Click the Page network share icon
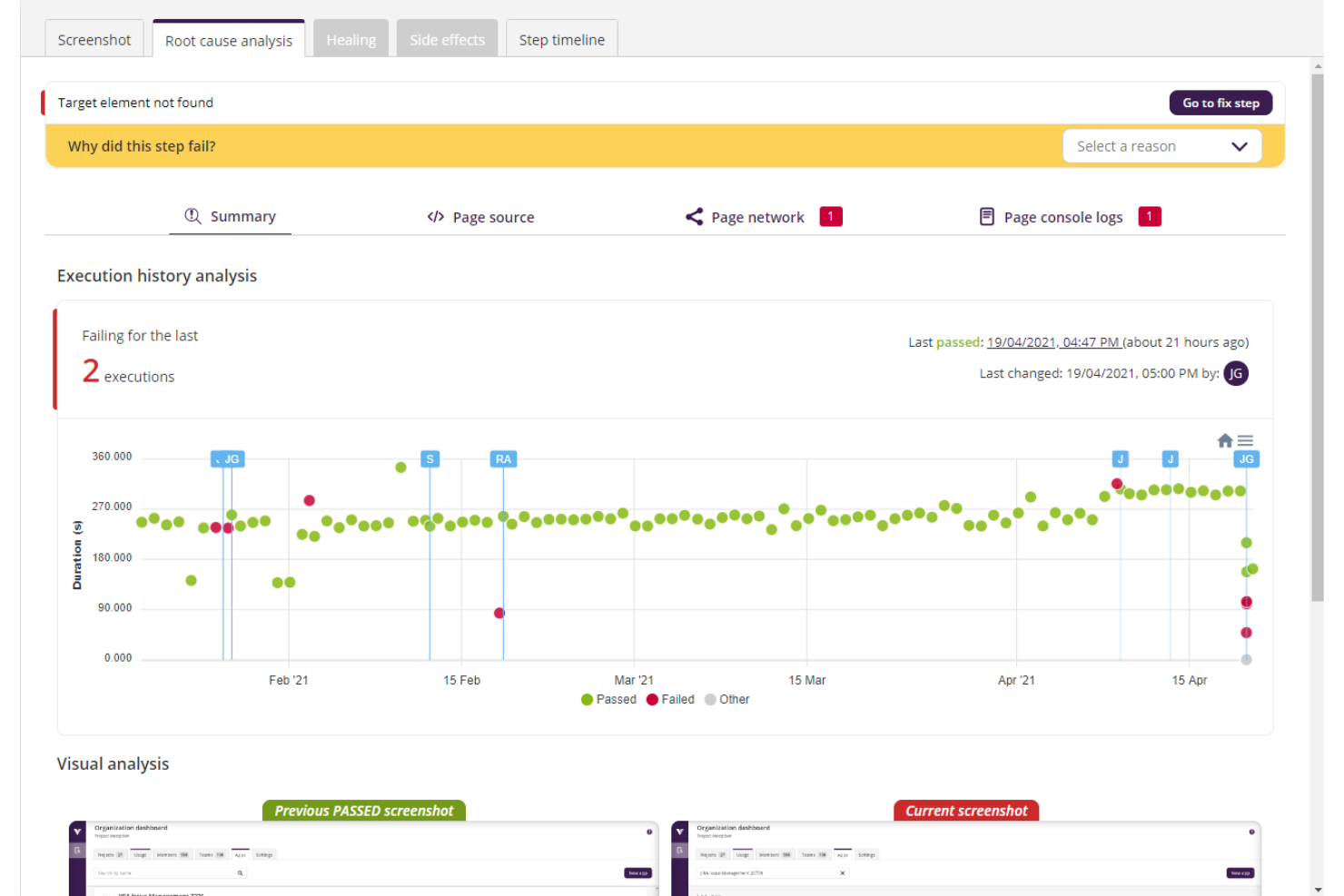Viewport: 1344px width, 896px height. [694, 216]
